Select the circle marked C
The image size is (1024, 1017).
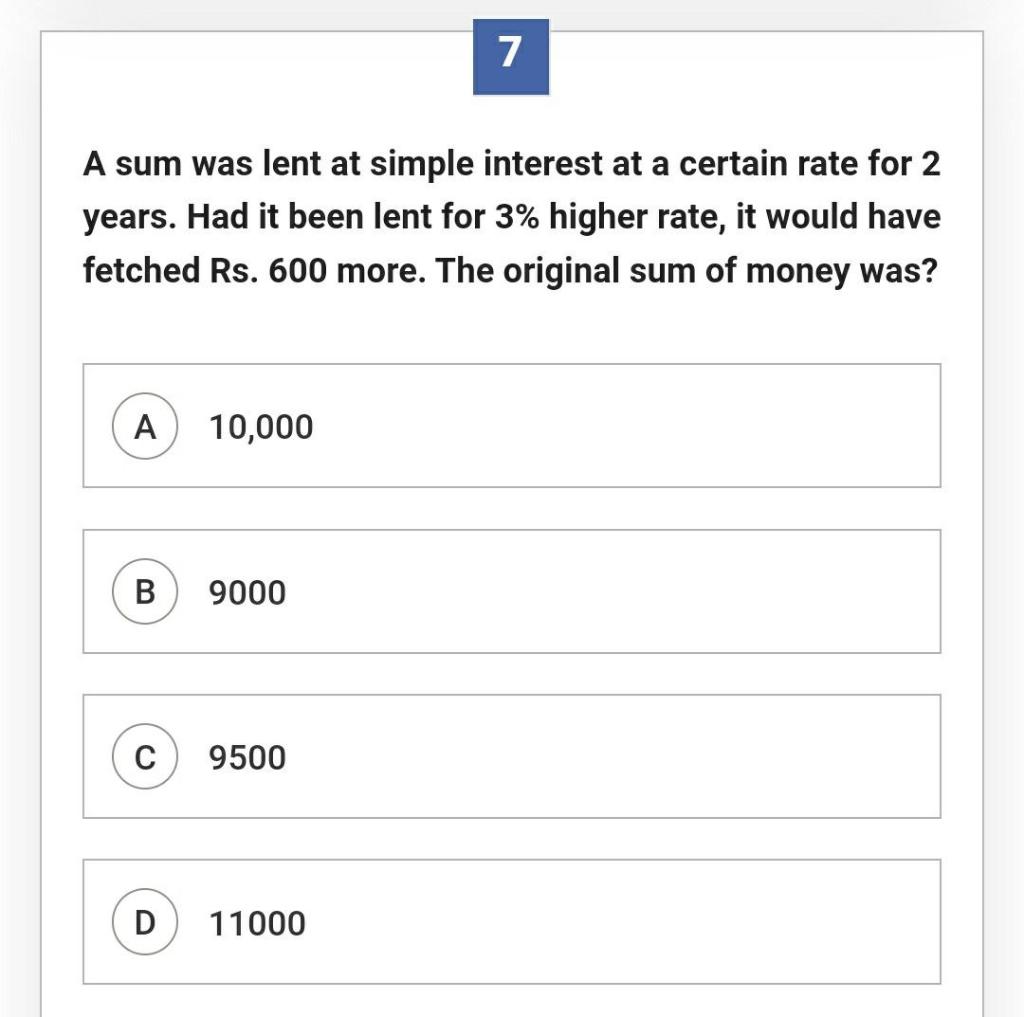[x=145, y=758]
